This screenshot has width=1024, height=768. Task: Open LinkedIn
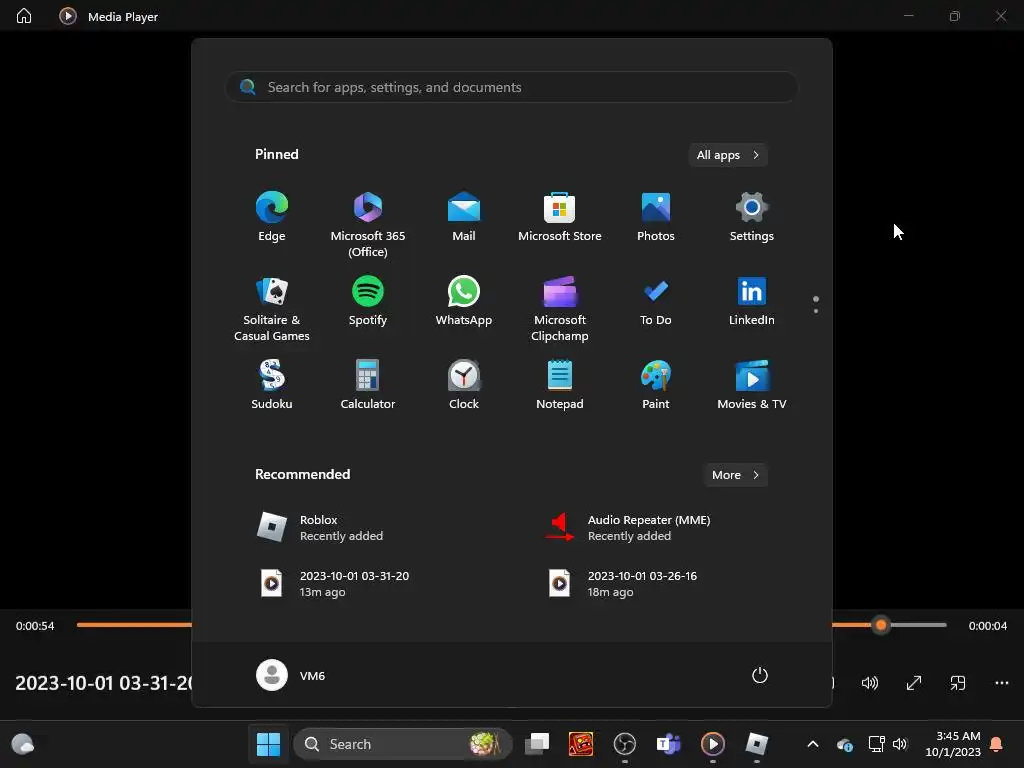click(752, 301)
